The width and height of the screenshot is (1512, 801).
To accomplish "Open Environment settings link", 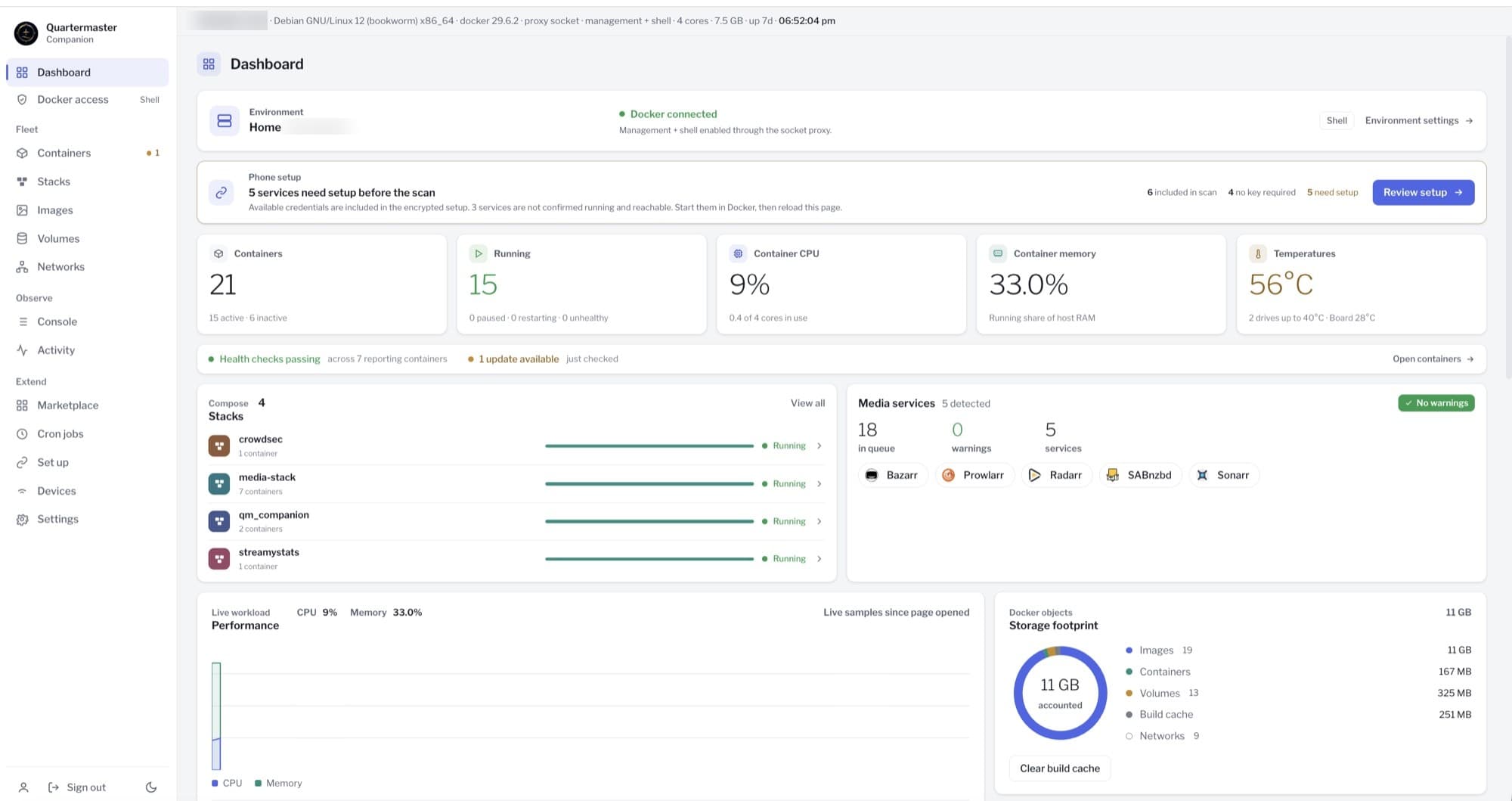I will point(1419,120).
